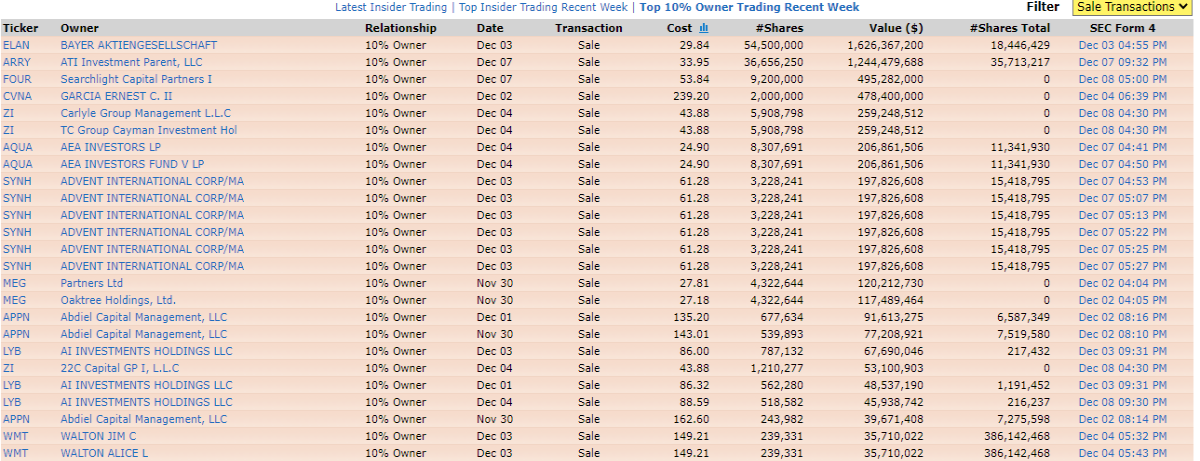Click ATI Investment Parent, LLC owner

click(x=131, y=62)
